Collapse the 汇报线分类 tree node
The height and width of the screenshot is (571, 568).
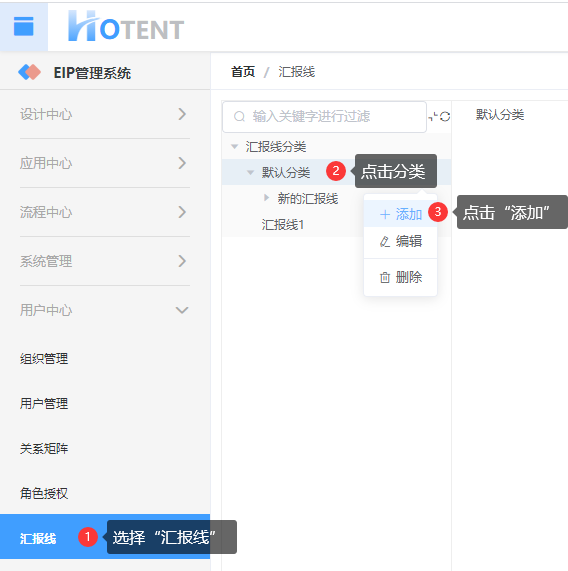(x=235, y=147)
